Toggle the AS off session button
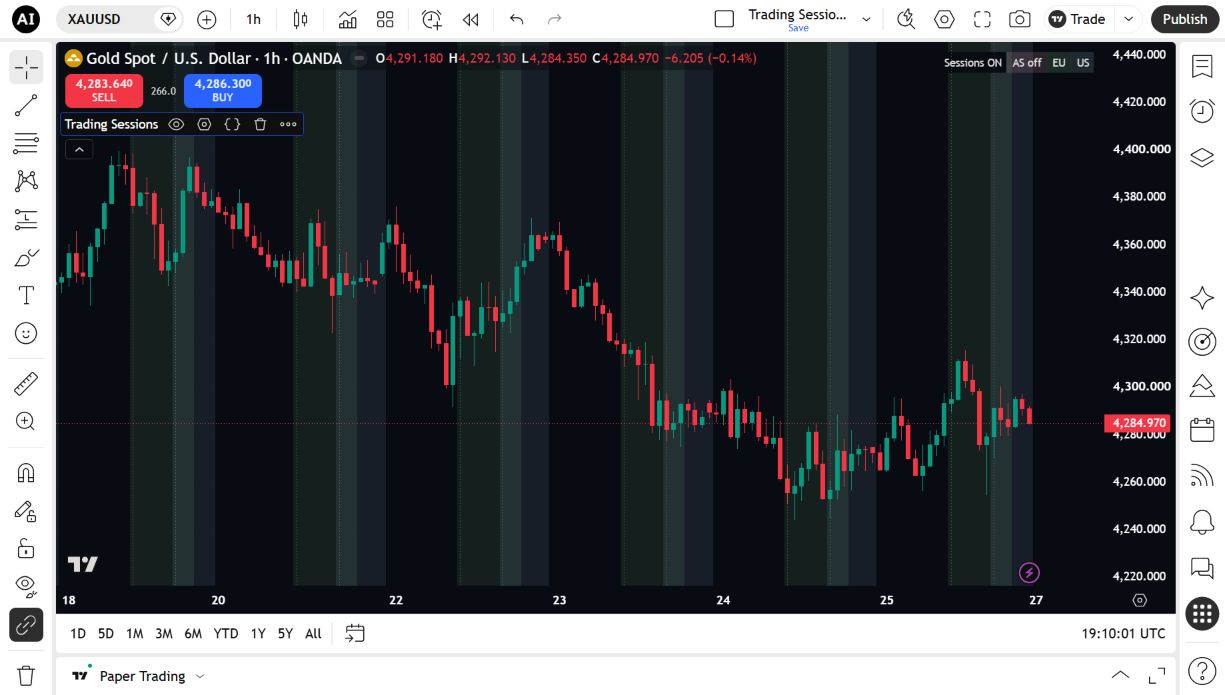The image size is (1225, 695). click(1027, 62)
